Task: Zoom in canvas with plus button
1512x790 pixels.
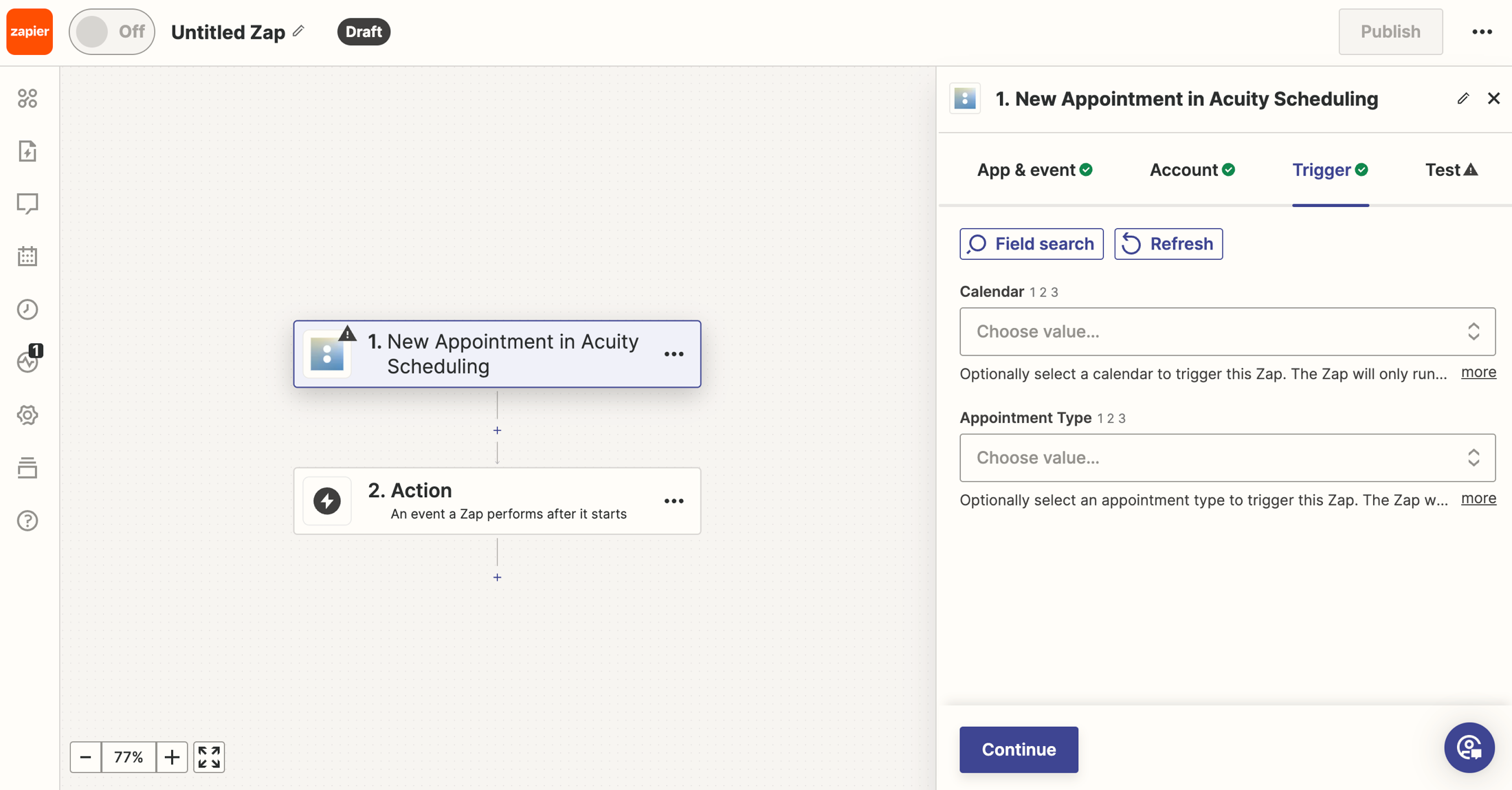Action: pos(172,757)
